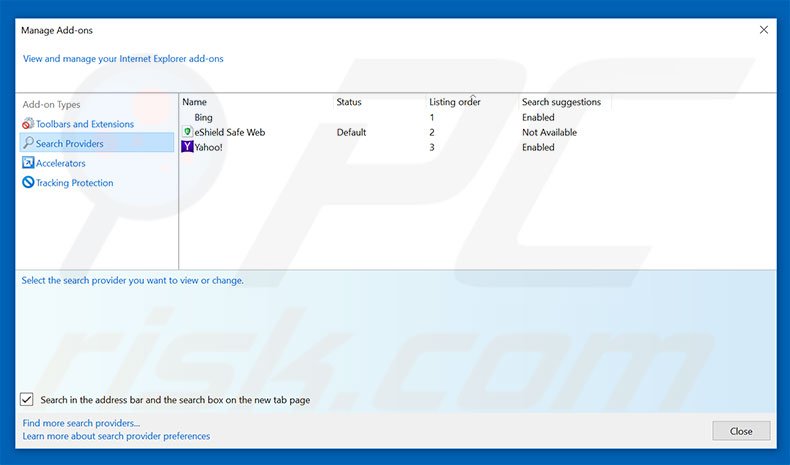This screenshot has height=465, width=790.
Task: Open Tracking Protection add-on type
Action: click(x=75, y=183)
